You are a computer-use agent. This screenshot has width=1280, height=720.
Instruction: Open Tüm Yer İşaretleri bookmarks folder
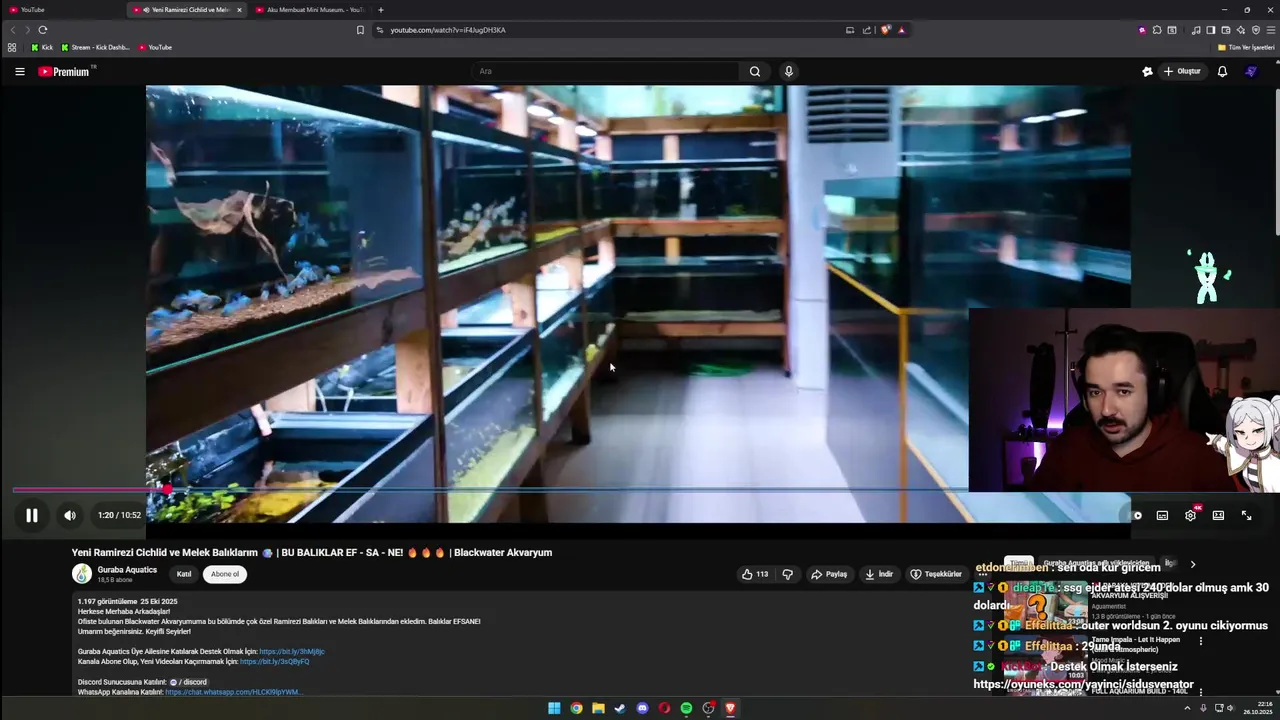click(1246, 47)
